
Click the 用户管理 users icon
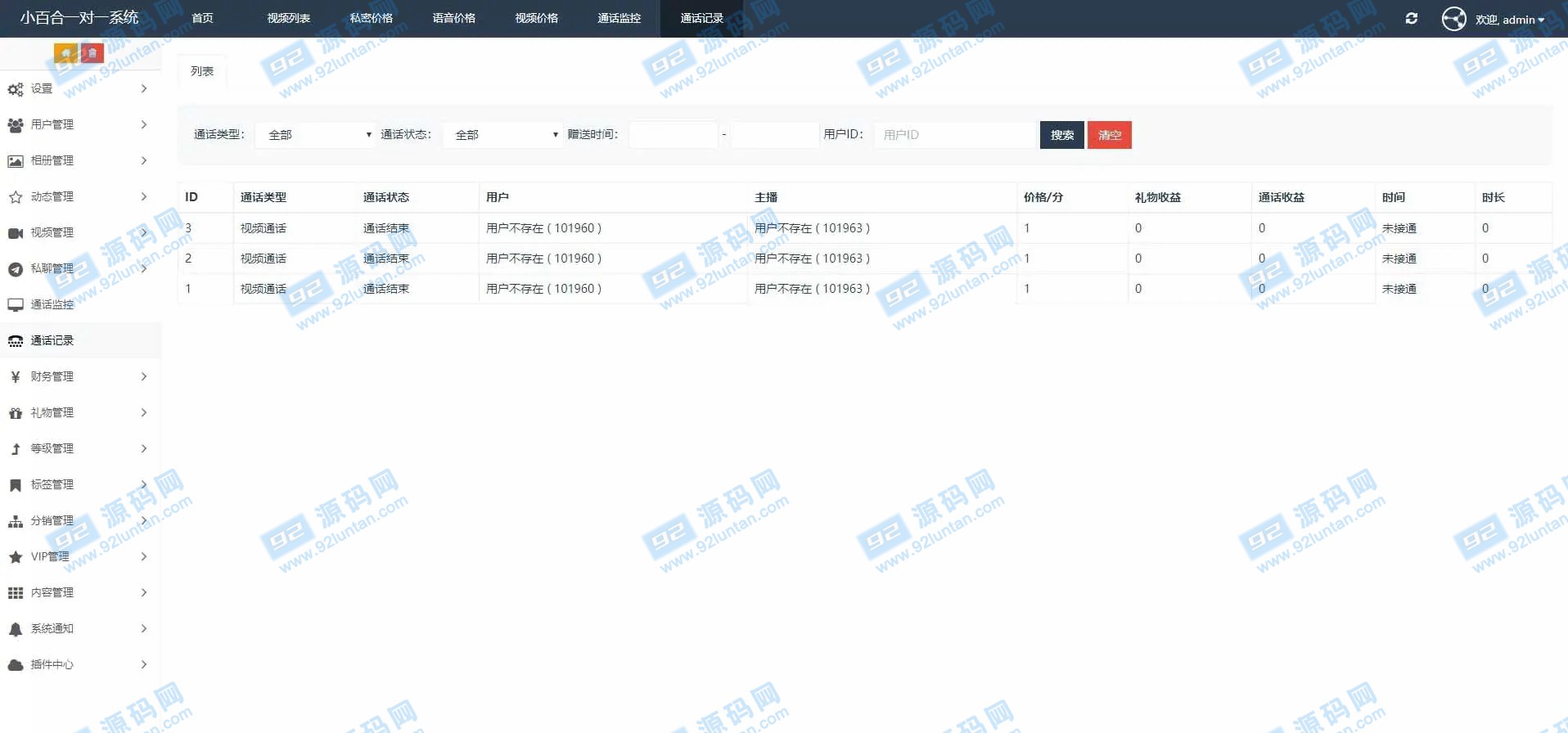[15, 125]
